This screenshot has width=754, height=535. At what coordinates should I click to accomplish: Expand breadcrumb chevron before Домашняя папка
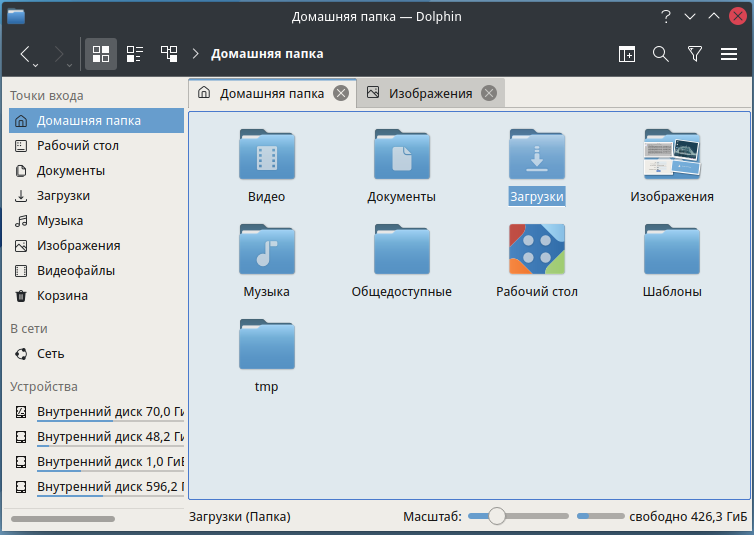coord(196,54)
